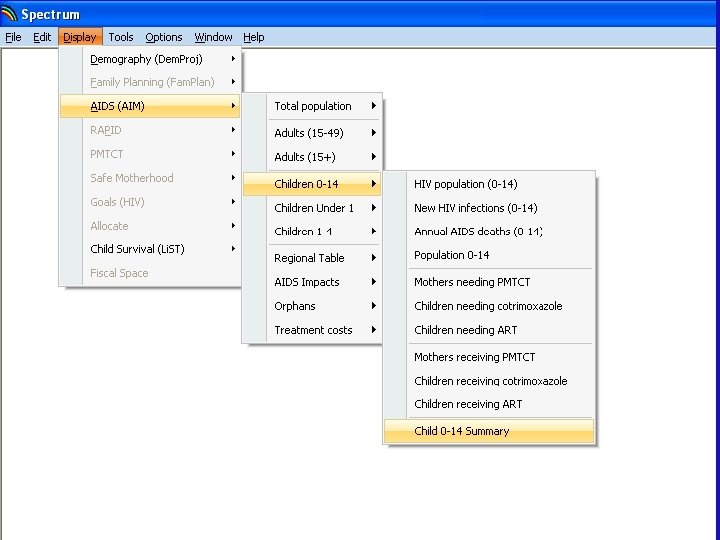Viewport: 720px width, 540px height.
Task: Expand the Regional Table submenu
Action: pos(312,258)
